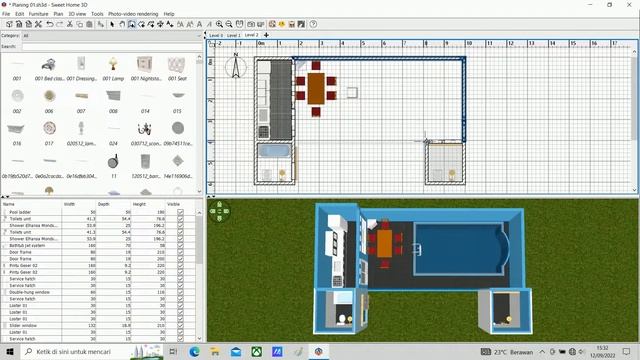Open the Furniture menu
The image size is (640, 360).
pos(38,14)
